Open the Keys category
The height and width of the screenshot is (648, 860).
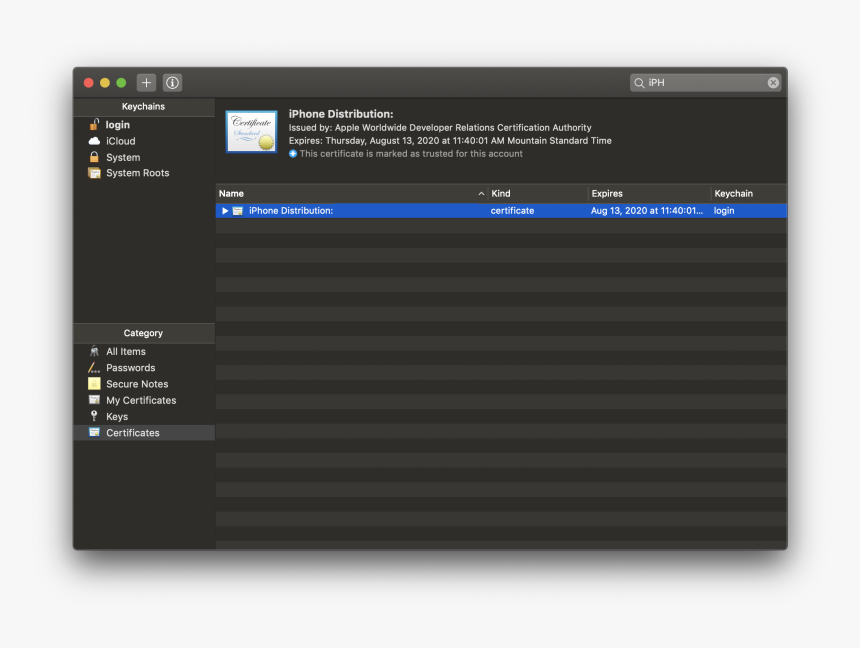click(x=117, y=417)
